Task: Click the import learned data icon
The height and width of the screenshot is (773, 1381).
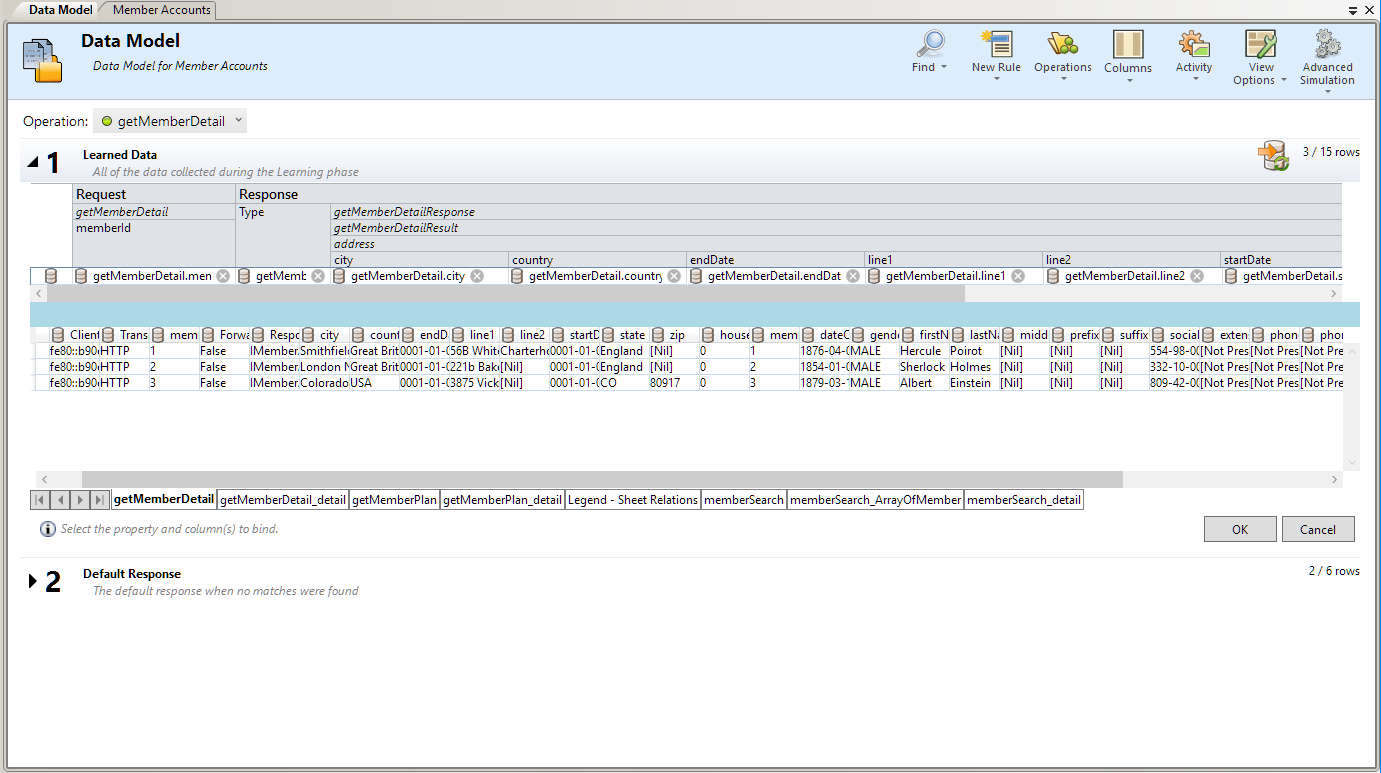Action: coord(1273,156)
